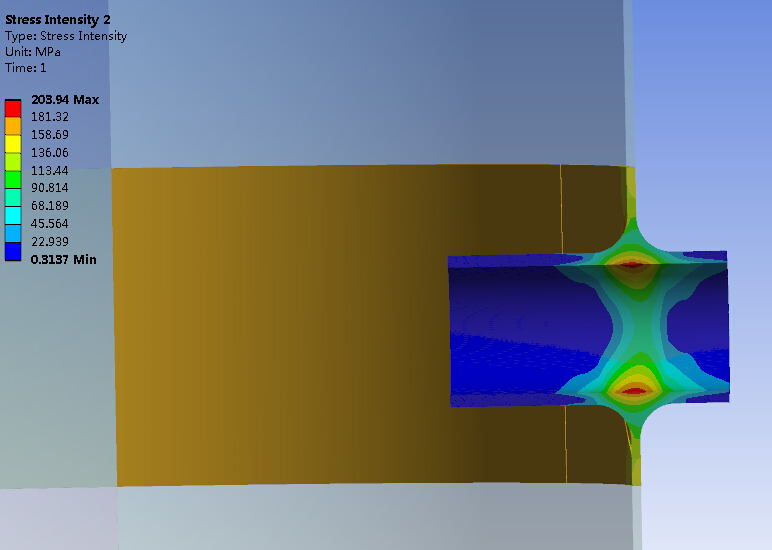Click the dark blue legend color band

point(13,251)
